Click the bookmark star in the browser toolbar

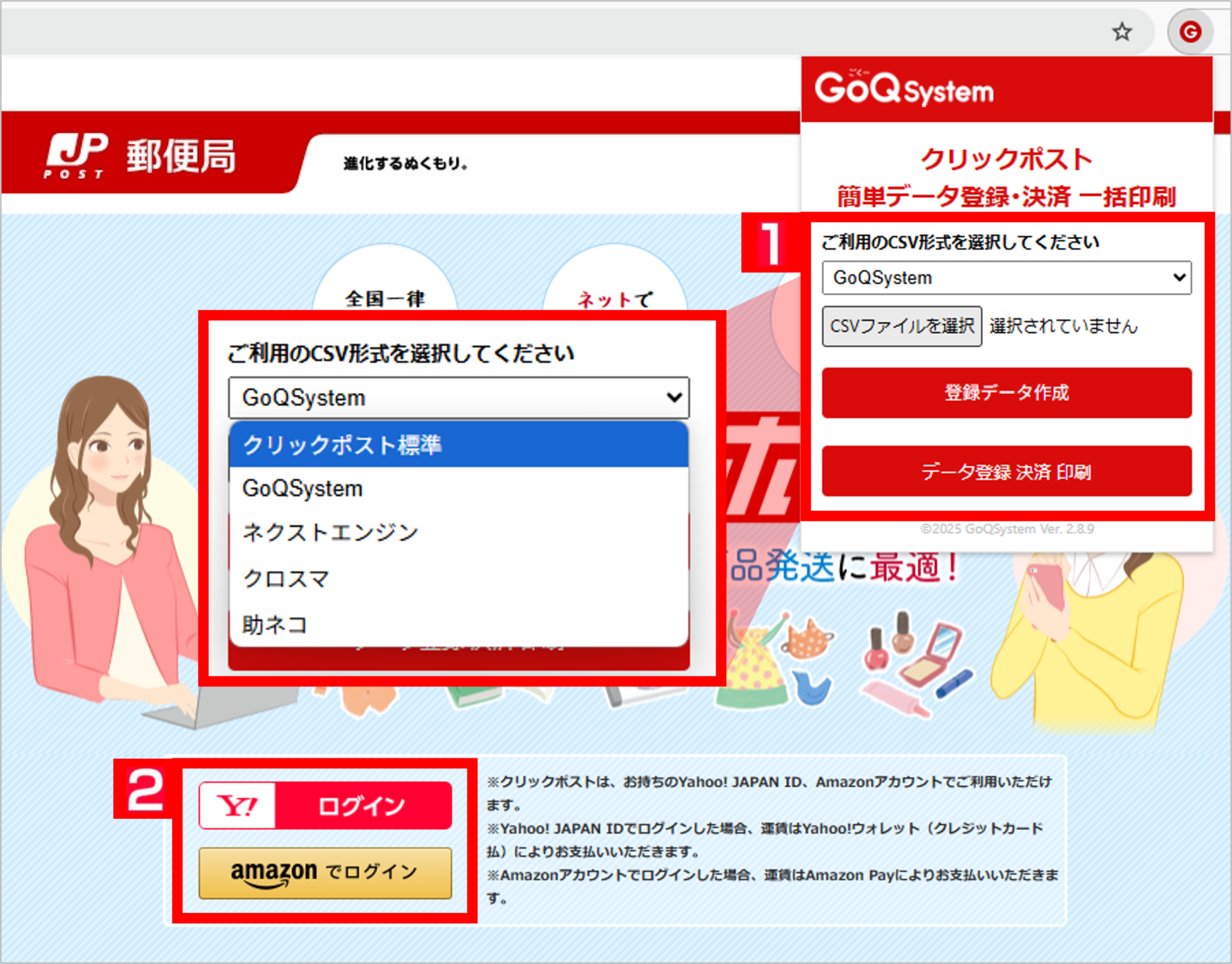tap(1123, 31)
